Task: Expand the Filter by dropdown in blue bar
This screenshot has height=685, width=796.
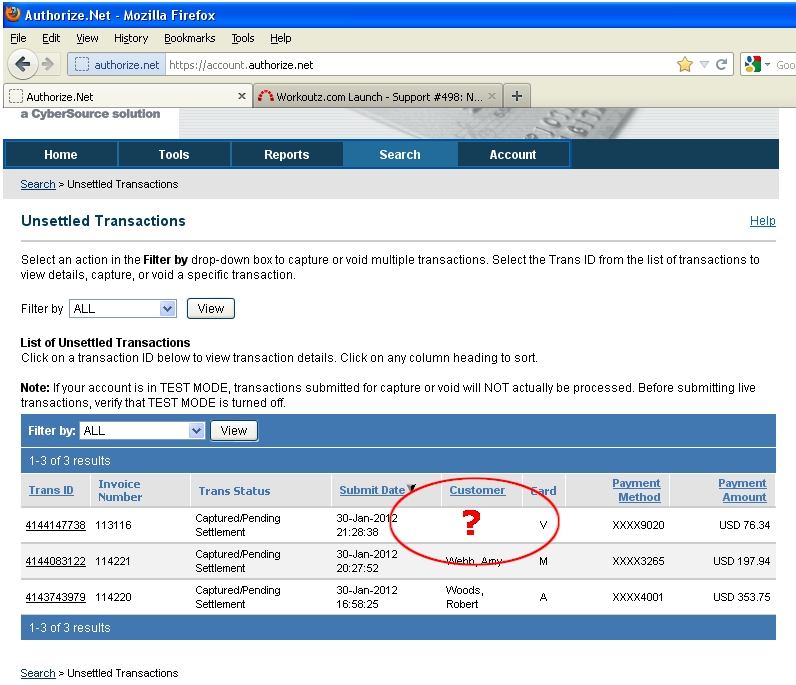Action: [142, 431]
